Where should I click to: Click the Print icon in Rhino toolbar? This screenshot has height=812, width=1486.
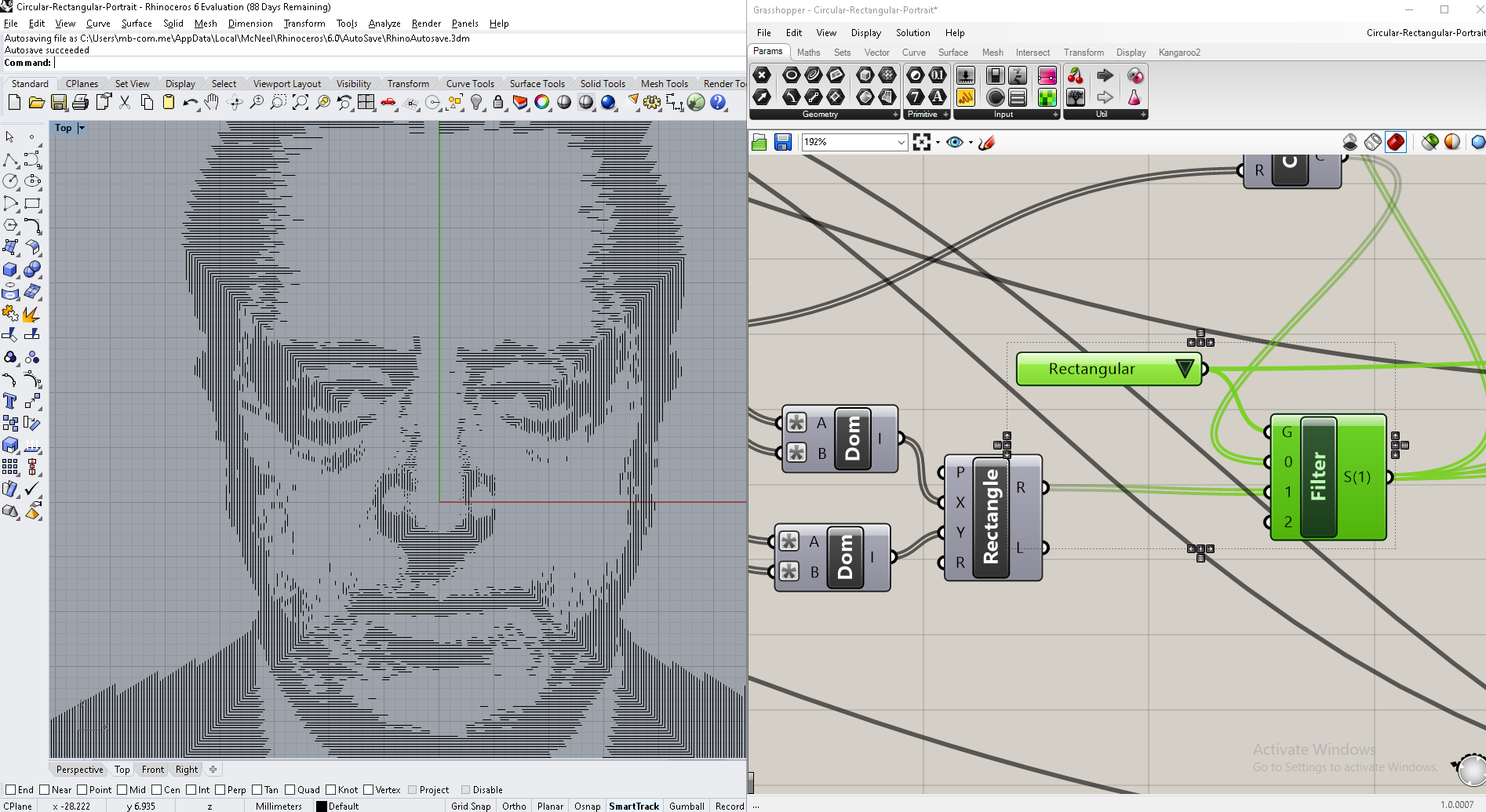pos(80,103)
